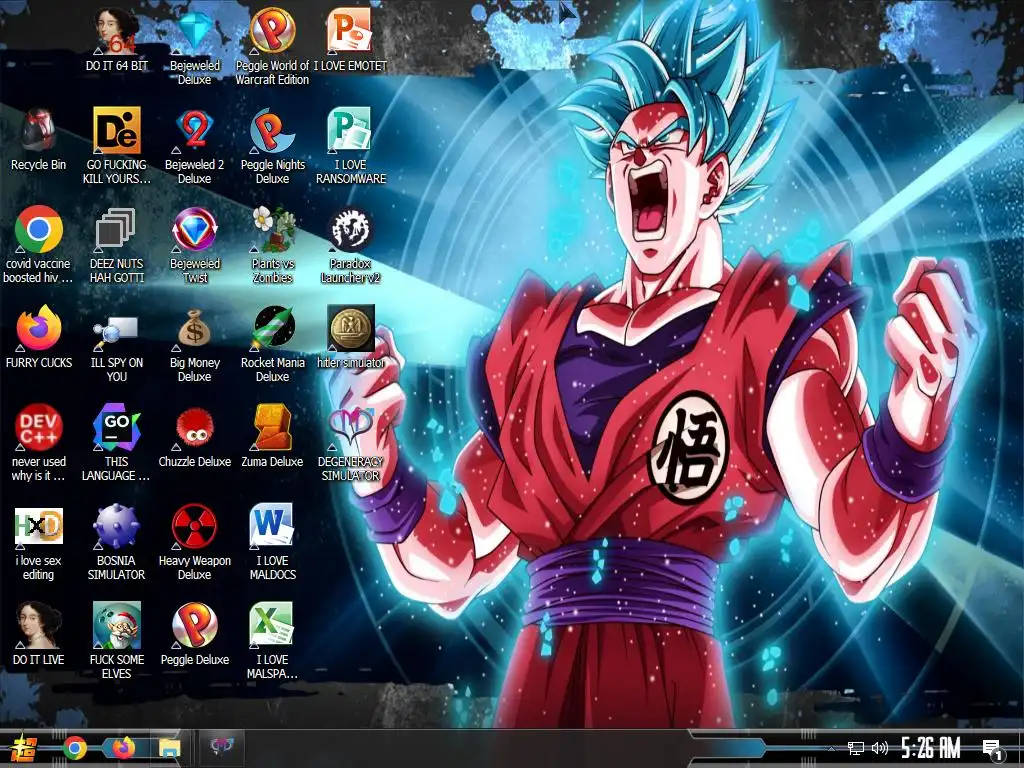Select the Adobe Dimension 'De' desktop shortcut
The image size is (1024, 768).
[116, 145]
